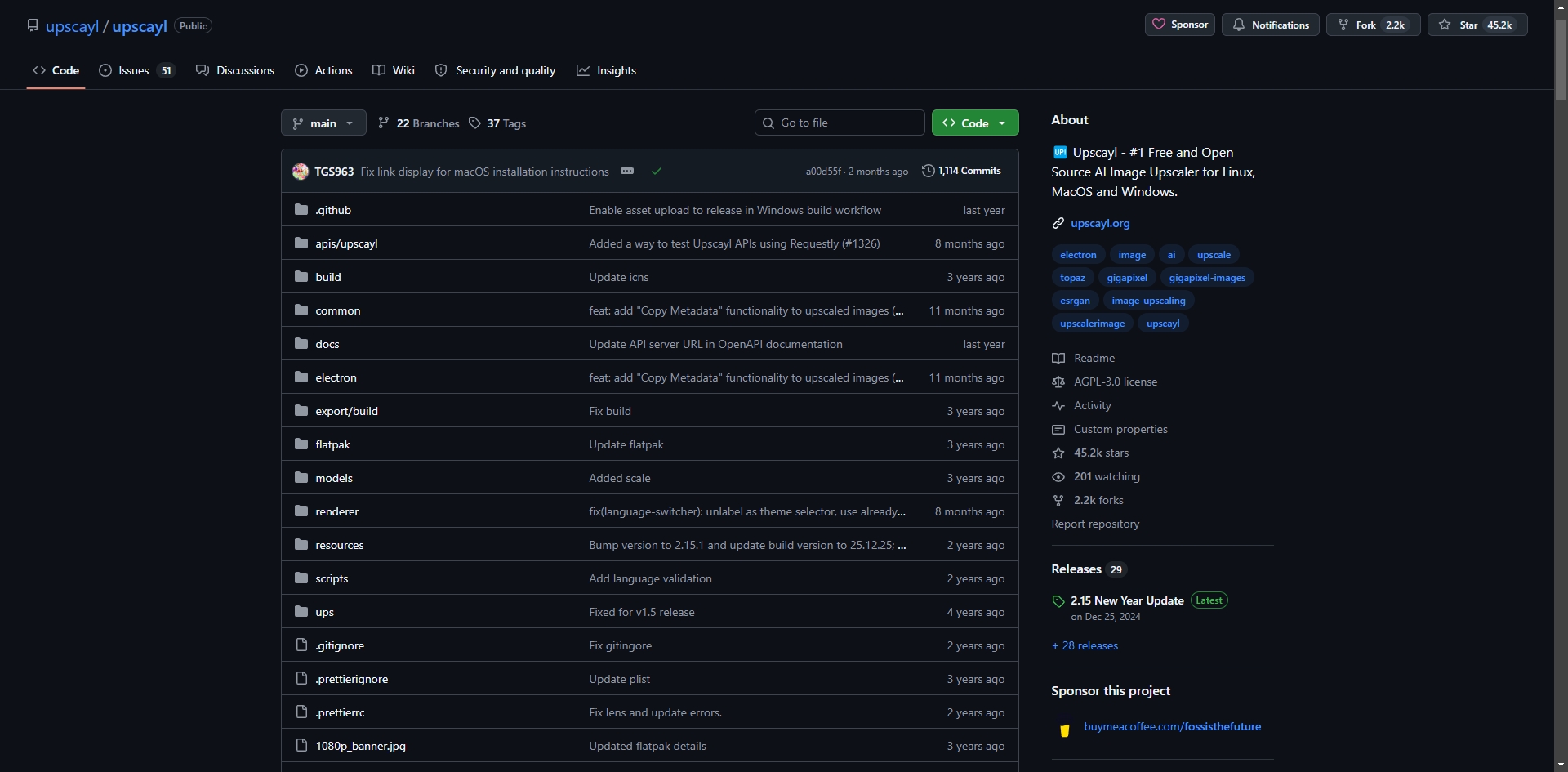Open the TGS963 author profile link
The height and width of the screenshot is (772, 1568).
[x=334, y=172]
